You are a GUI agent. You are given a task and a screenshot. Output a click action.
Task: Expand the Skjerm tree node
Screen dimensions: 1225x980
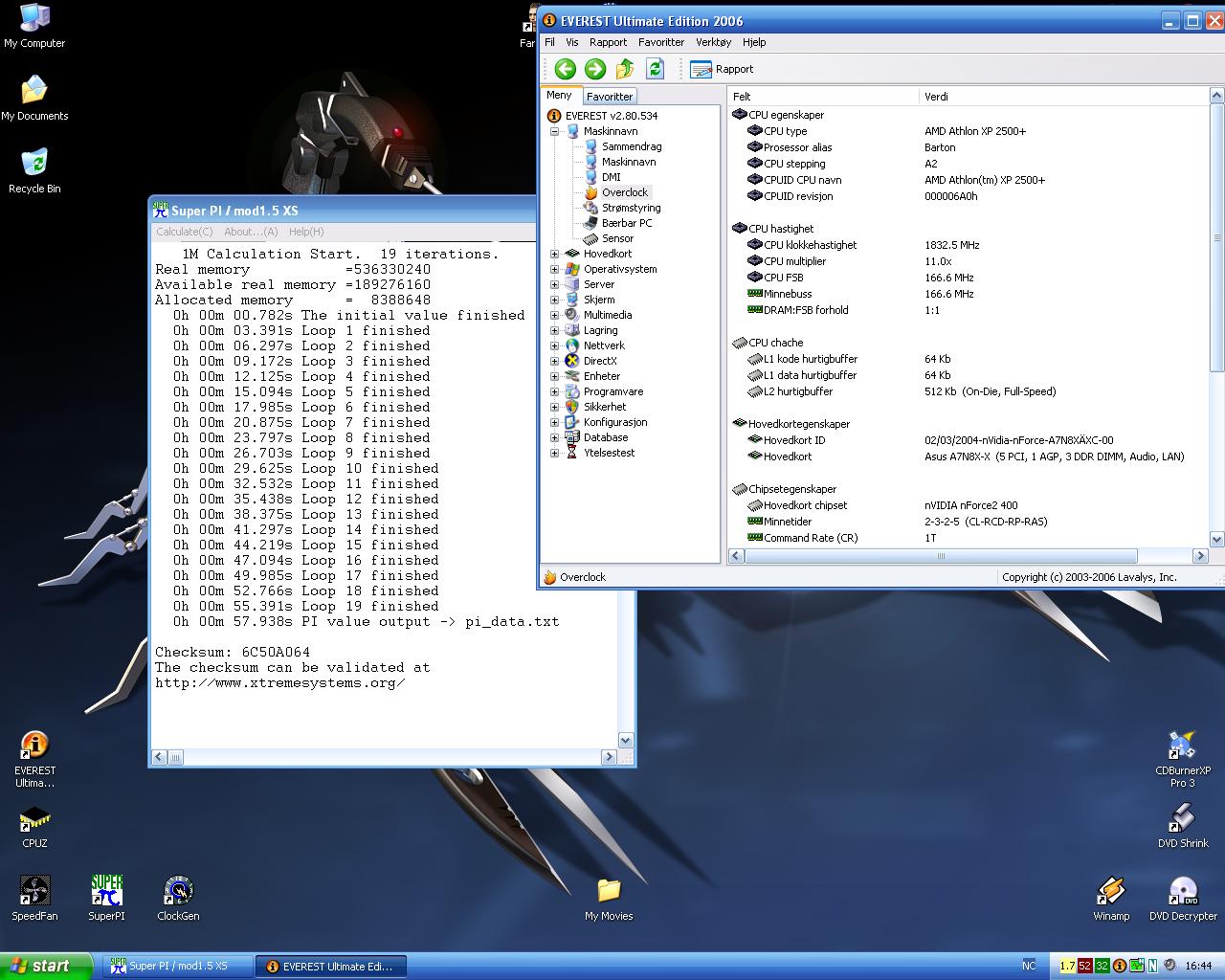(554, 300)
